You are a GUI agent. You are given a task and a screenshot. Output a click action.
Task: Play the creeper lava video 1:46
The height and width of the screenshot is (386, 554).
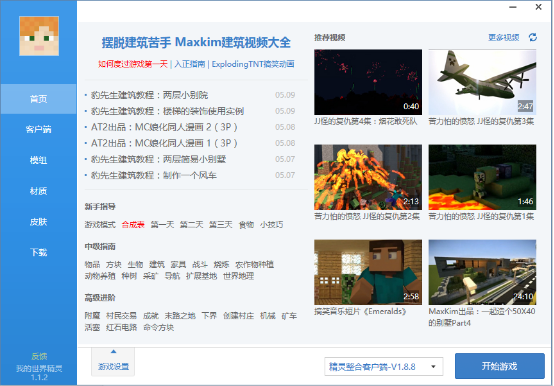point(482,177)
